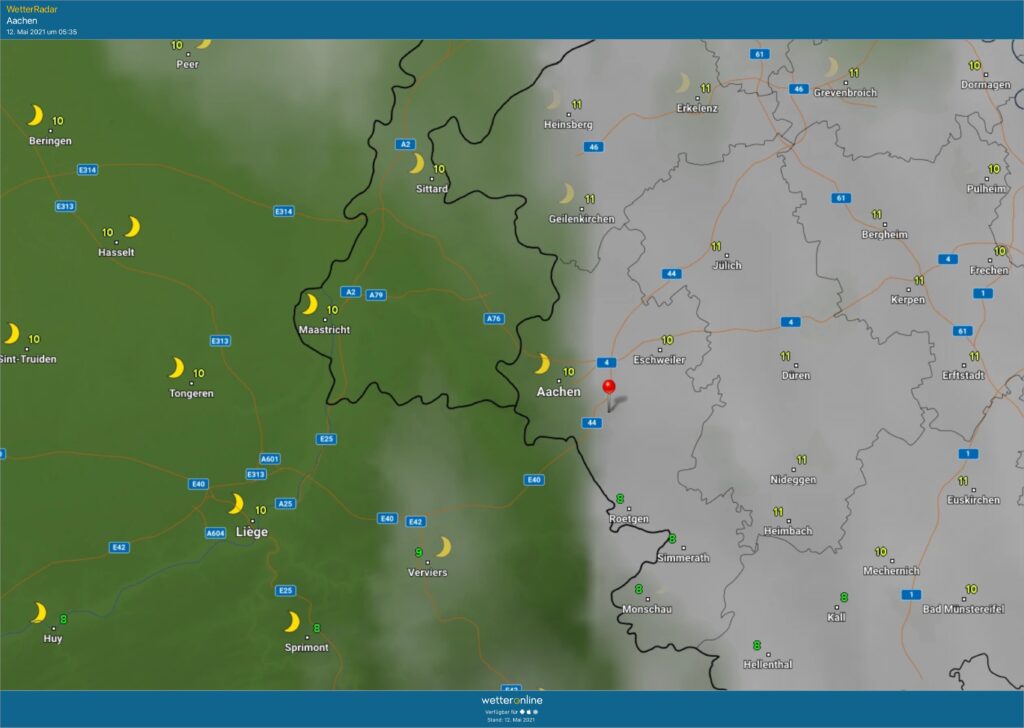Screen dimensions: 1024x728
Task: Click the moon icon above Tongeren
Action: click(176, 368)
